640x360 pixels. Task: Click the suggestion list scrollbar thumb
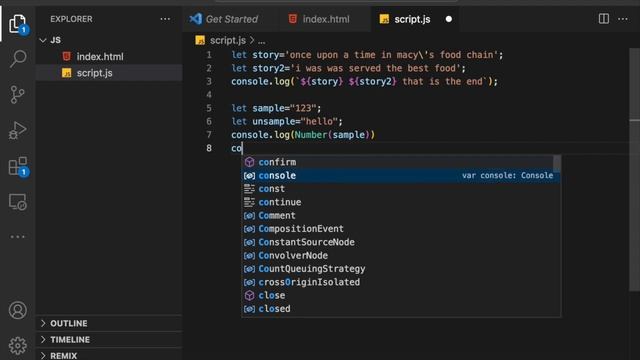coord(557,164)
